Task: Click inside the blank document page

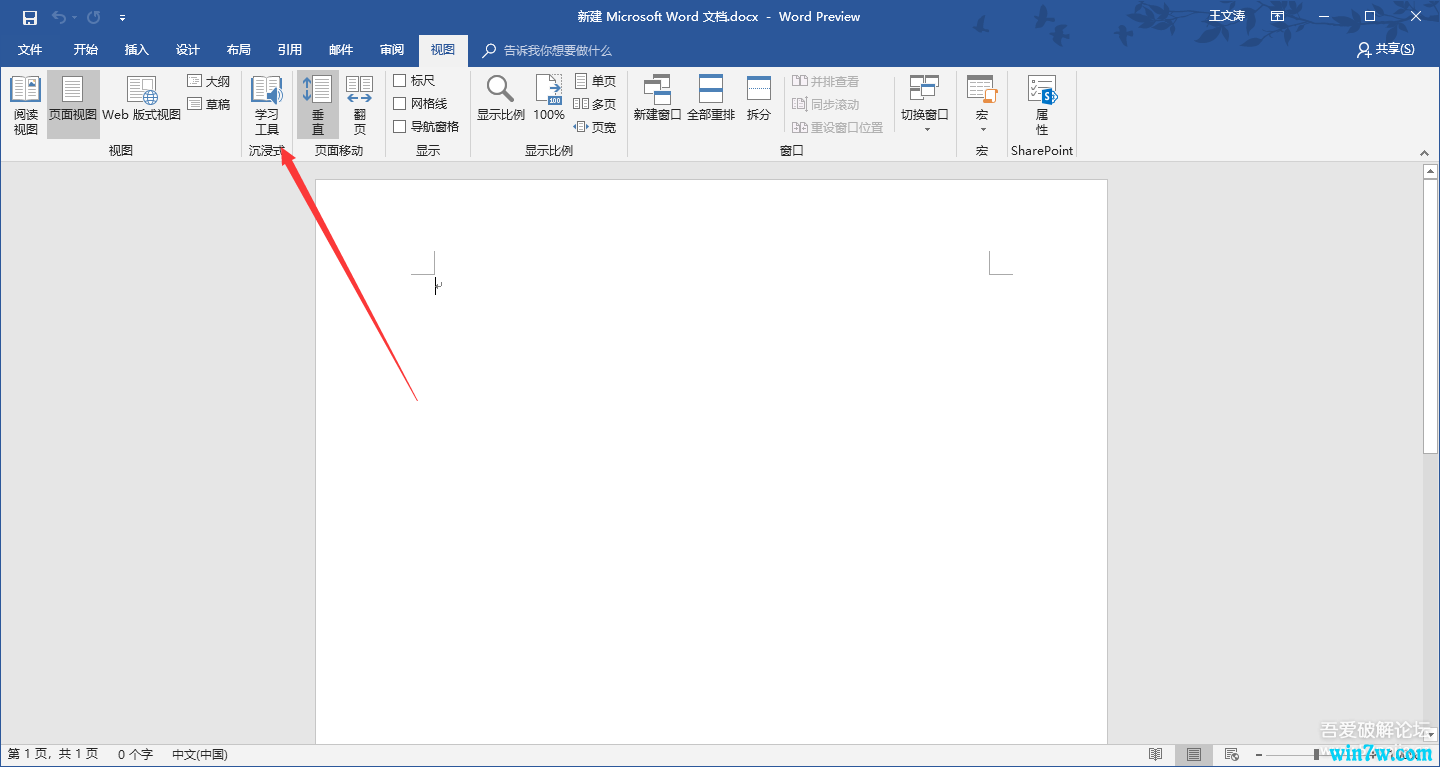Action: (x=711, y=461)
